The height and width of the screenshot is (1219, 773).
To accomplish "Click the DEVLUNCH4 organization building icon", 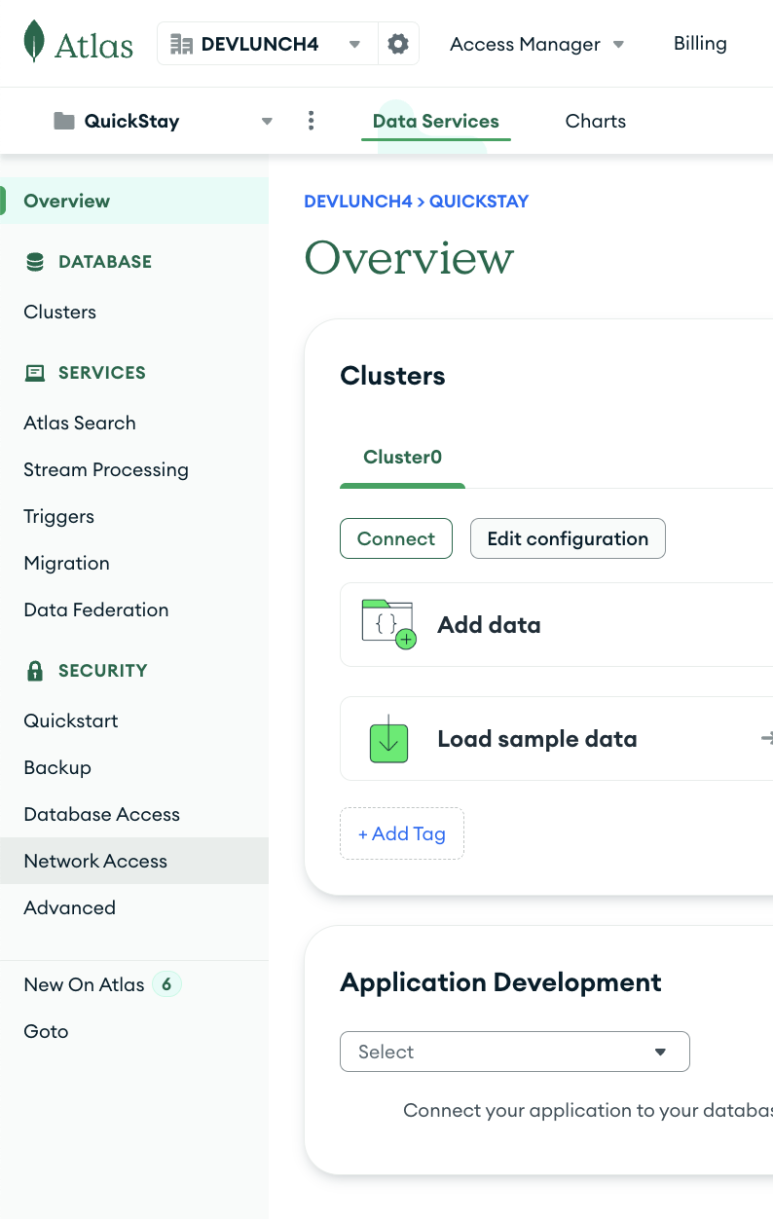I will (181, 44).
